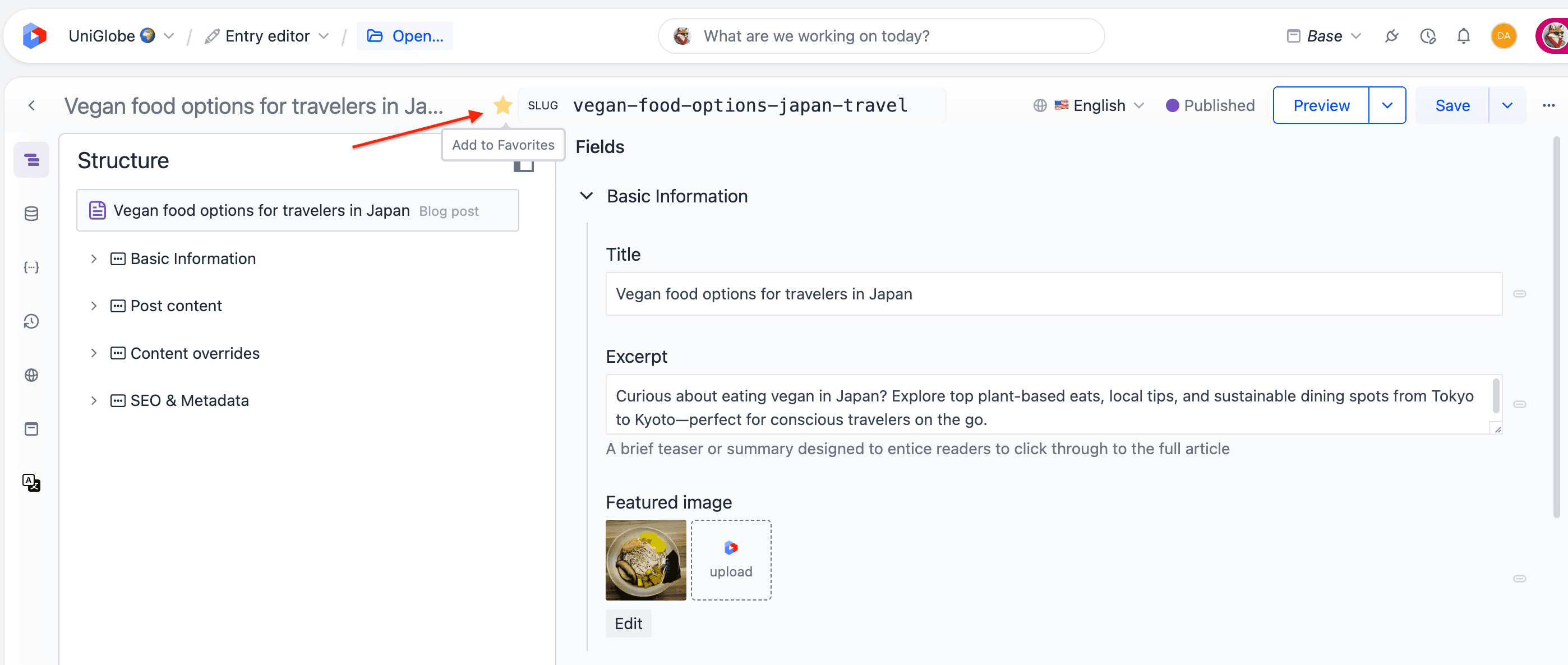Viewport: 1568px width, 665px height.
Task: Expand Post content tree node
Action: [94, 306]
